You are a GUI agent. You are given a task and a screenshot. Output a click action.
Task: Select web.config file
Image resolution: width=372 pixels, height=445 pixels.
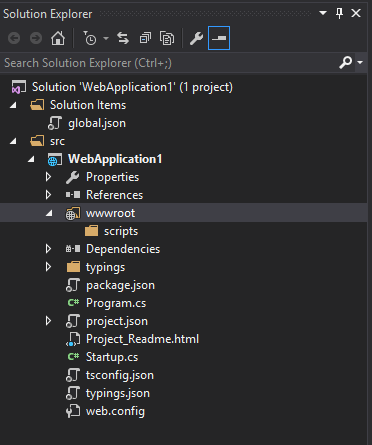[115, 411]
